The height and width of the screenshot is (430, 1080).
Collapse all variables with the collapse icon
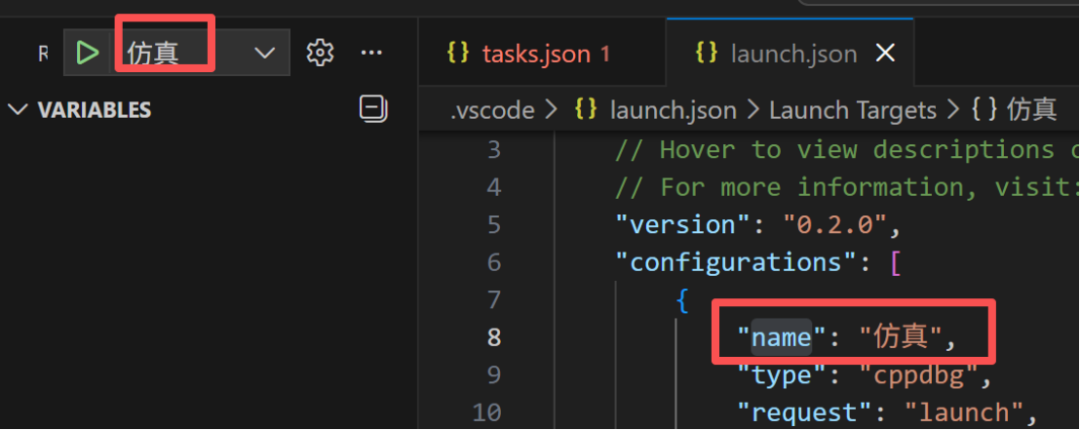coord(374,110)
